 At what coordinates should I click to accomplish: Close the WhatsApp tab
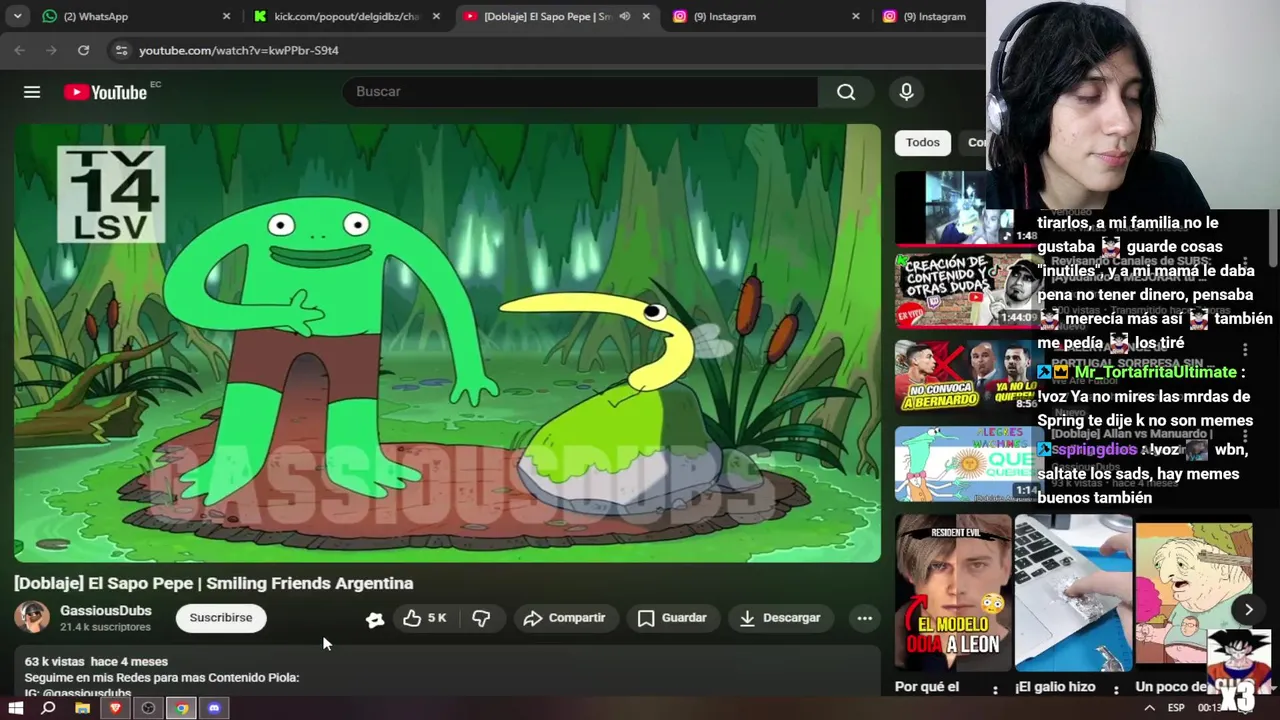226,16
